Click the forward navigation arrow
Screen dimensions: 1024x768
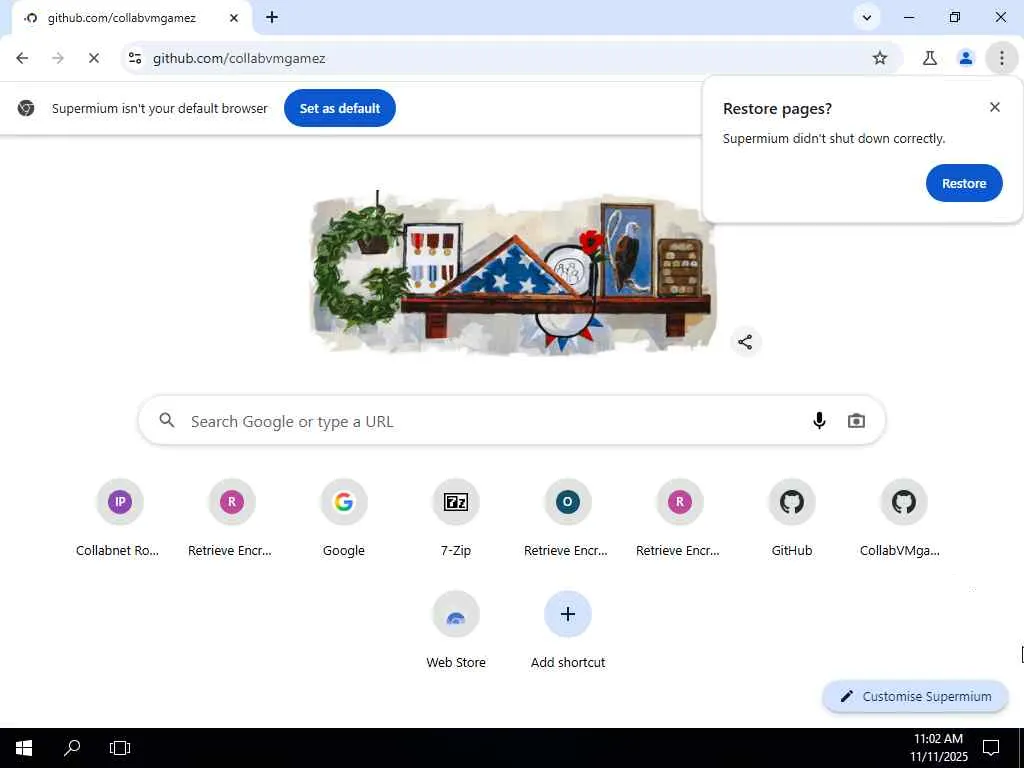coord(58,58)
